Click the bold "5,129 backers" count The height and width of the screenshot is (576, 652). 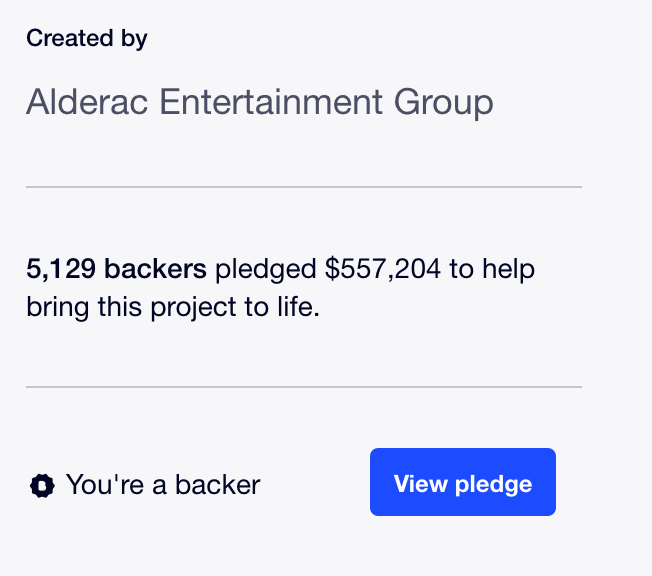click(116, 268)
